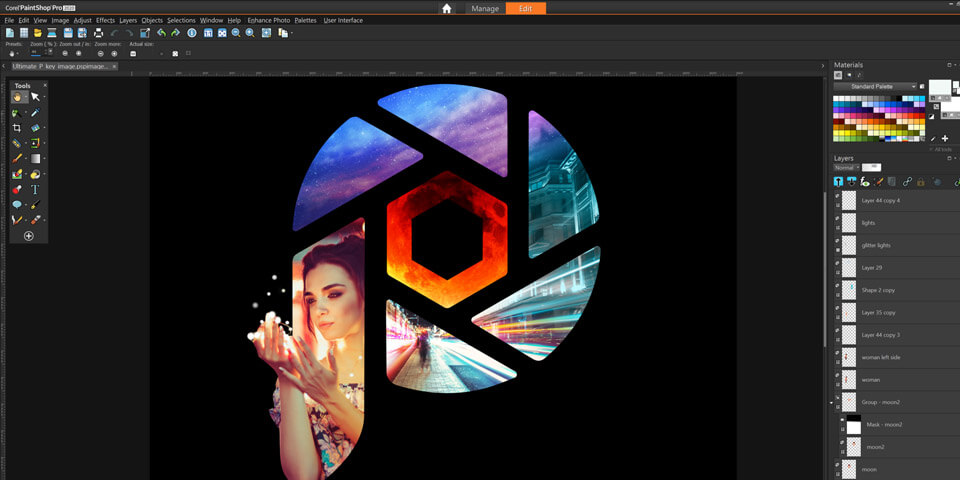Click the Zoom in magnifier toolbar icon

point(250,33)
